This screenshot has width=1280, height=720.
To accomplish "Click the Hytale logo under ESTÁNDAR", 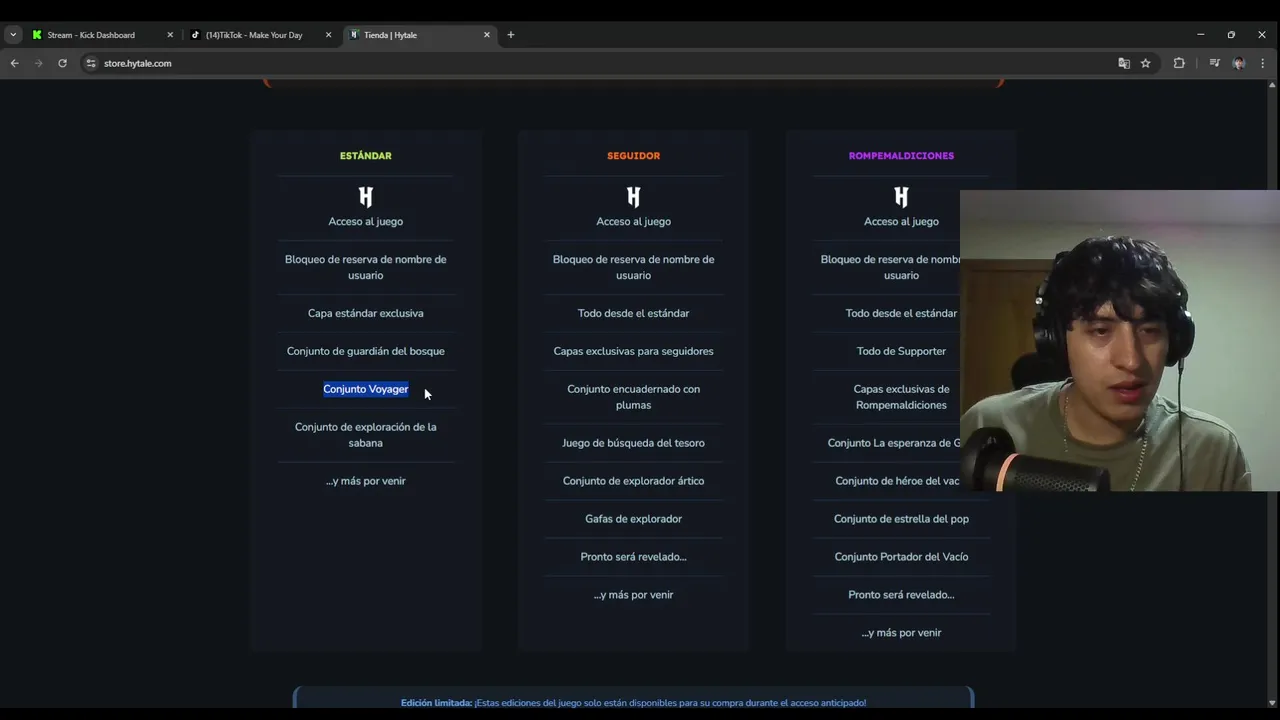I will click(x=366, y=197).
